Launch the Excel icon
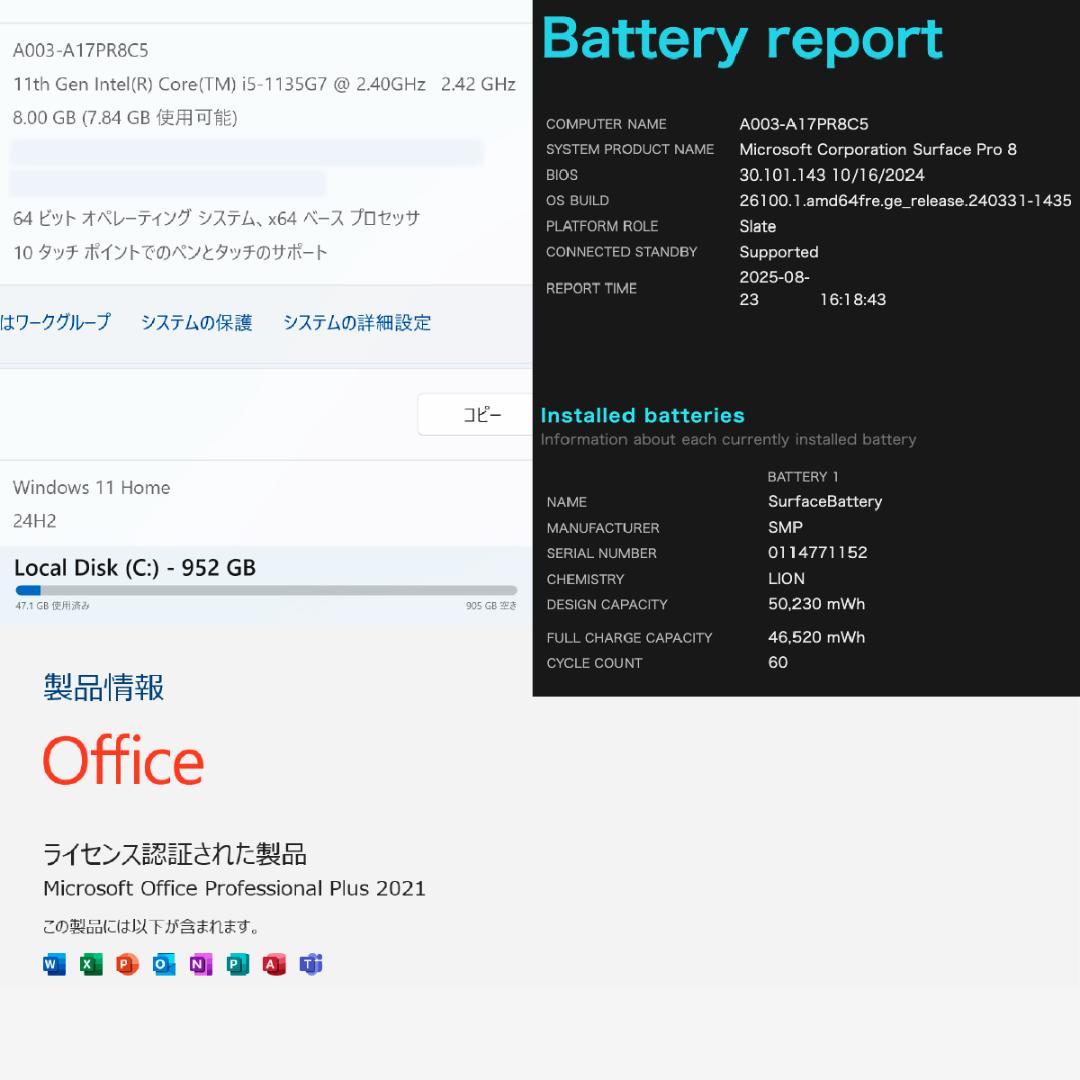The image size is (1080, 1080). 91,964
